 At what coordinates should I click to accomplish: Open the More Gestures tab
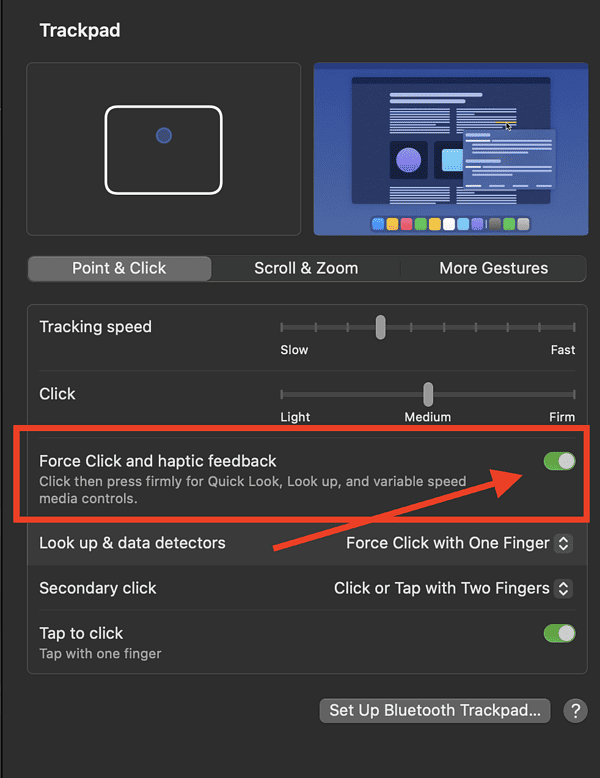click(x=493, y=268)
